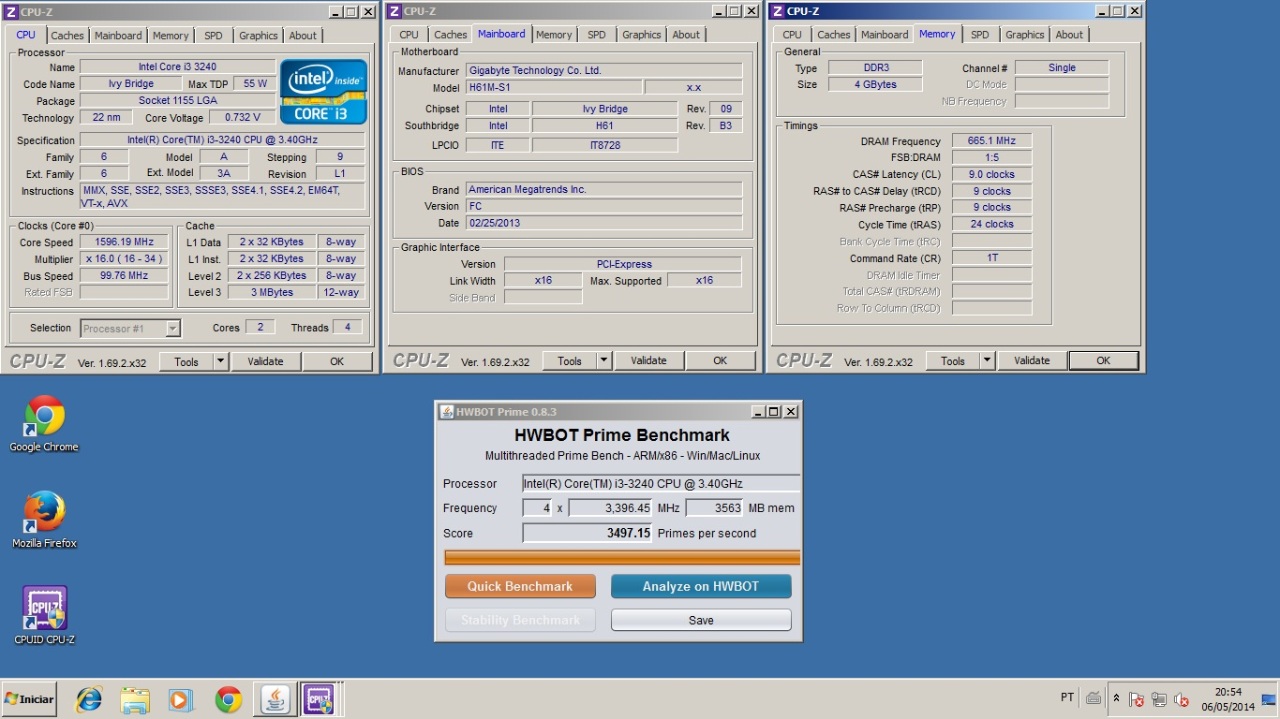Open CPUID CPU-Z desktop shortcut
The height and width of the screenshot is (719, 1280).
(44, 615)
